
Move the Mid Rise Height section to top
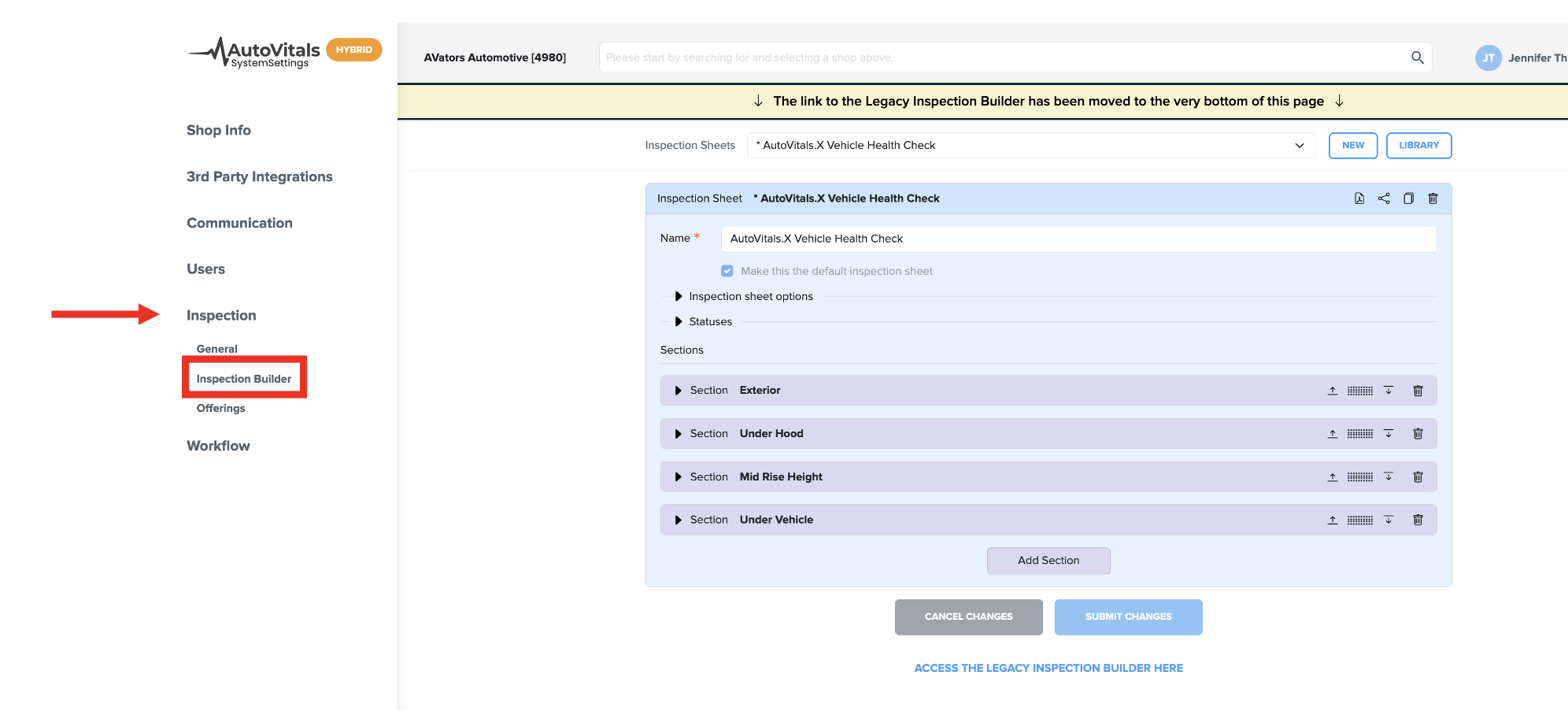pyautogui.click(x=1333, y=477)
